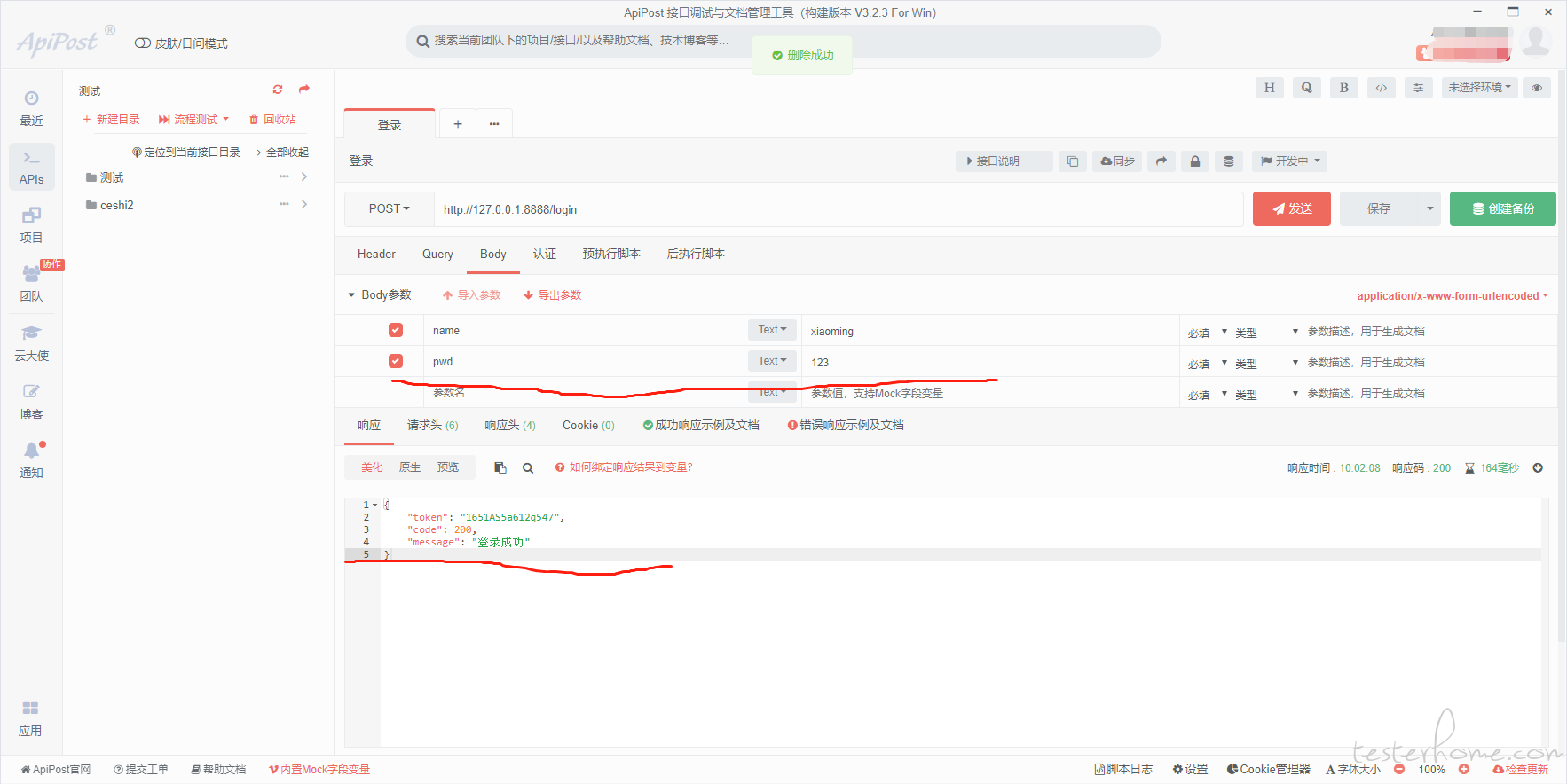Toggle the eye environment preview icon
This screenshot has width=1567, height=784.
pyautogui.click(x=1537, y=88)
